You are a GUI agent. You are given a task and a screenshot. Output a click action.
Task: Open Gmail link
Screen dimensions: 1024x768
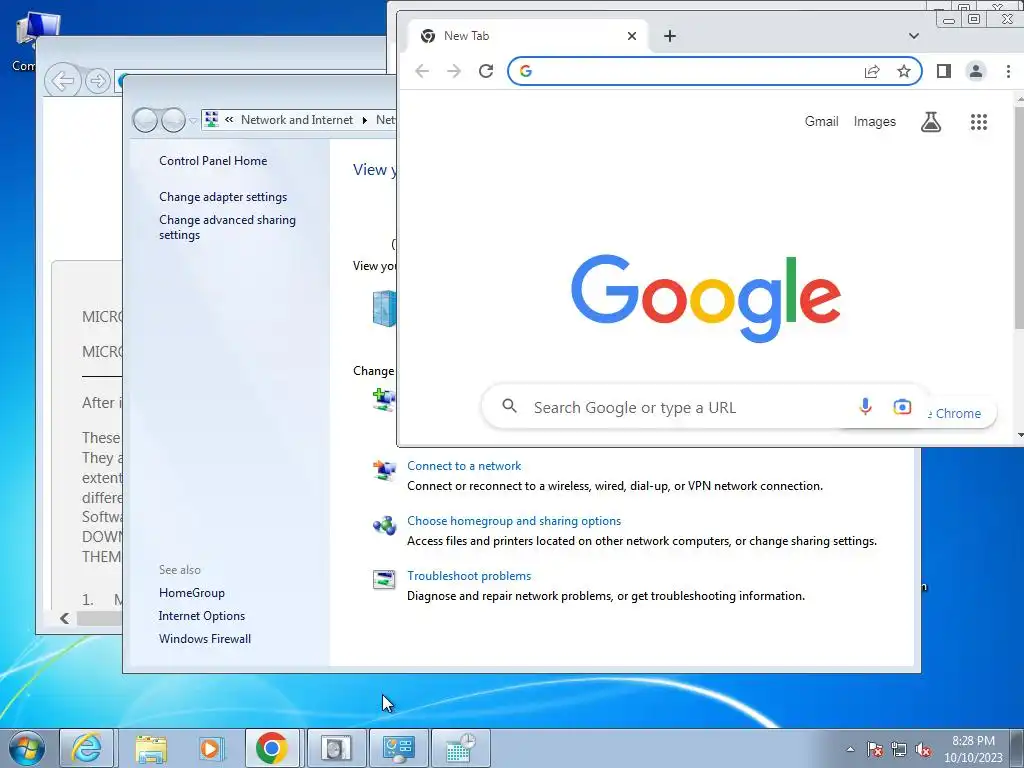click(x=821, y=122)
